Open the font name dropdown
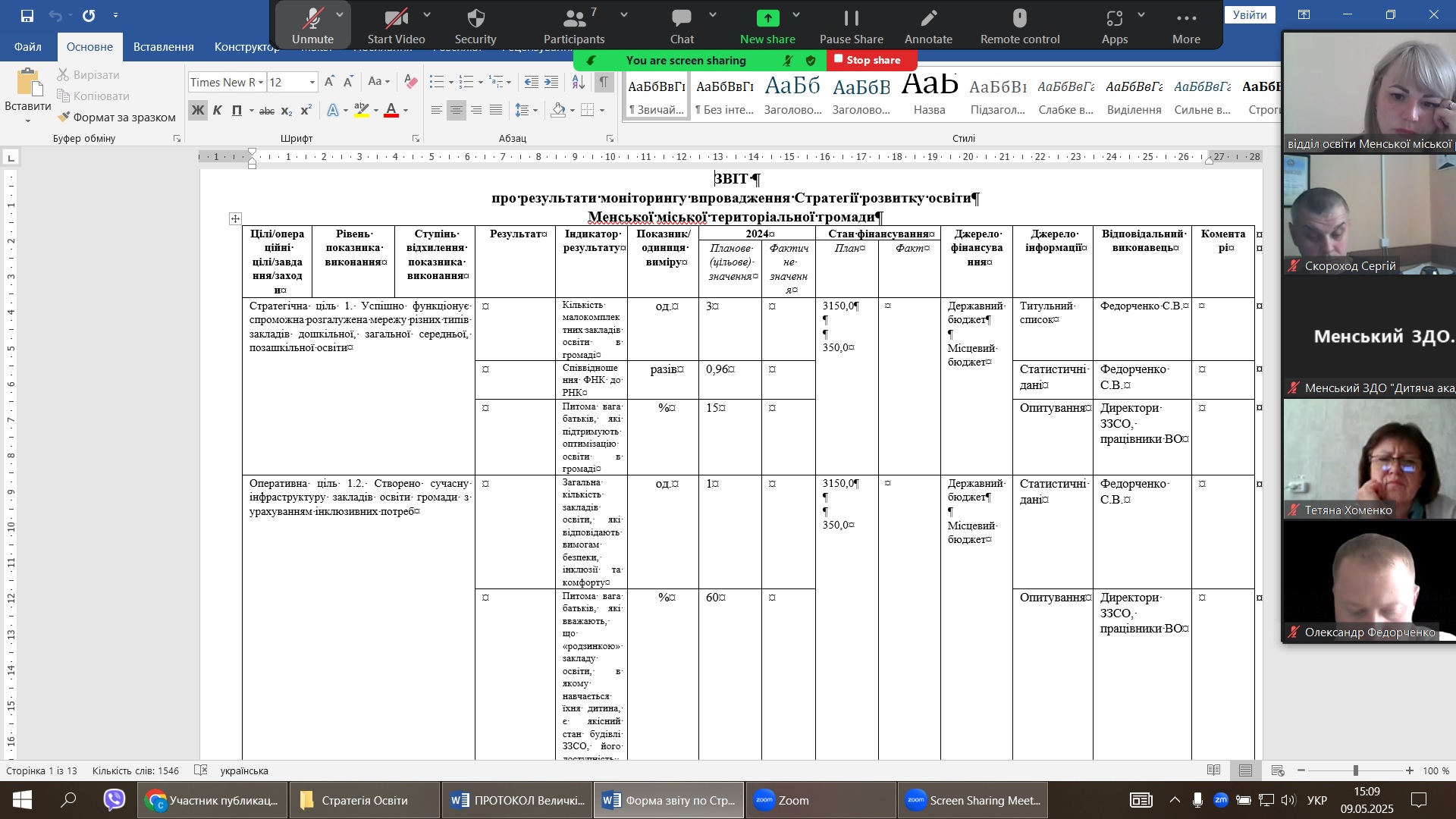1456x819 pixels. point(260,82)
